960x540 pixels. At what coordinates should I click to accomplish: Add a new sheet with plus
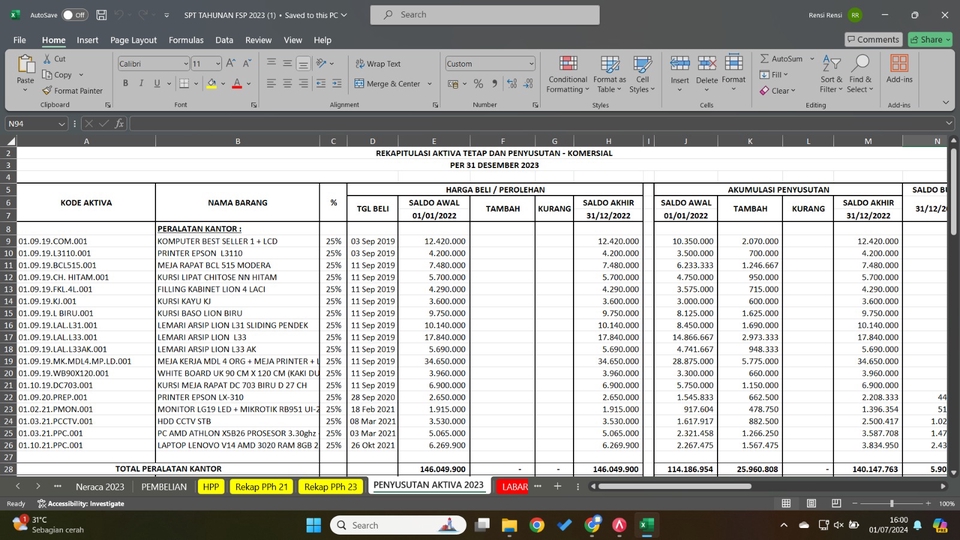point(557,486)
